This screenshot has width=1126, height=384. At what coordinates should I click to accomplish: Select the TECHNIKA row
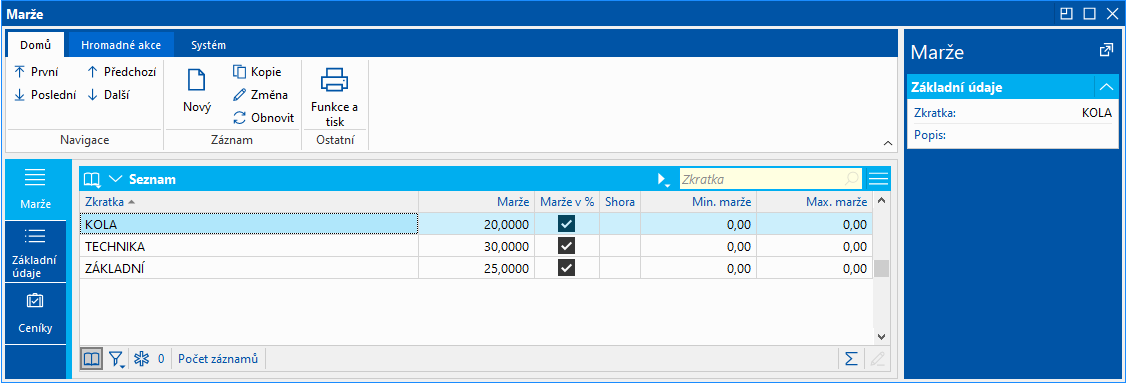475,246
